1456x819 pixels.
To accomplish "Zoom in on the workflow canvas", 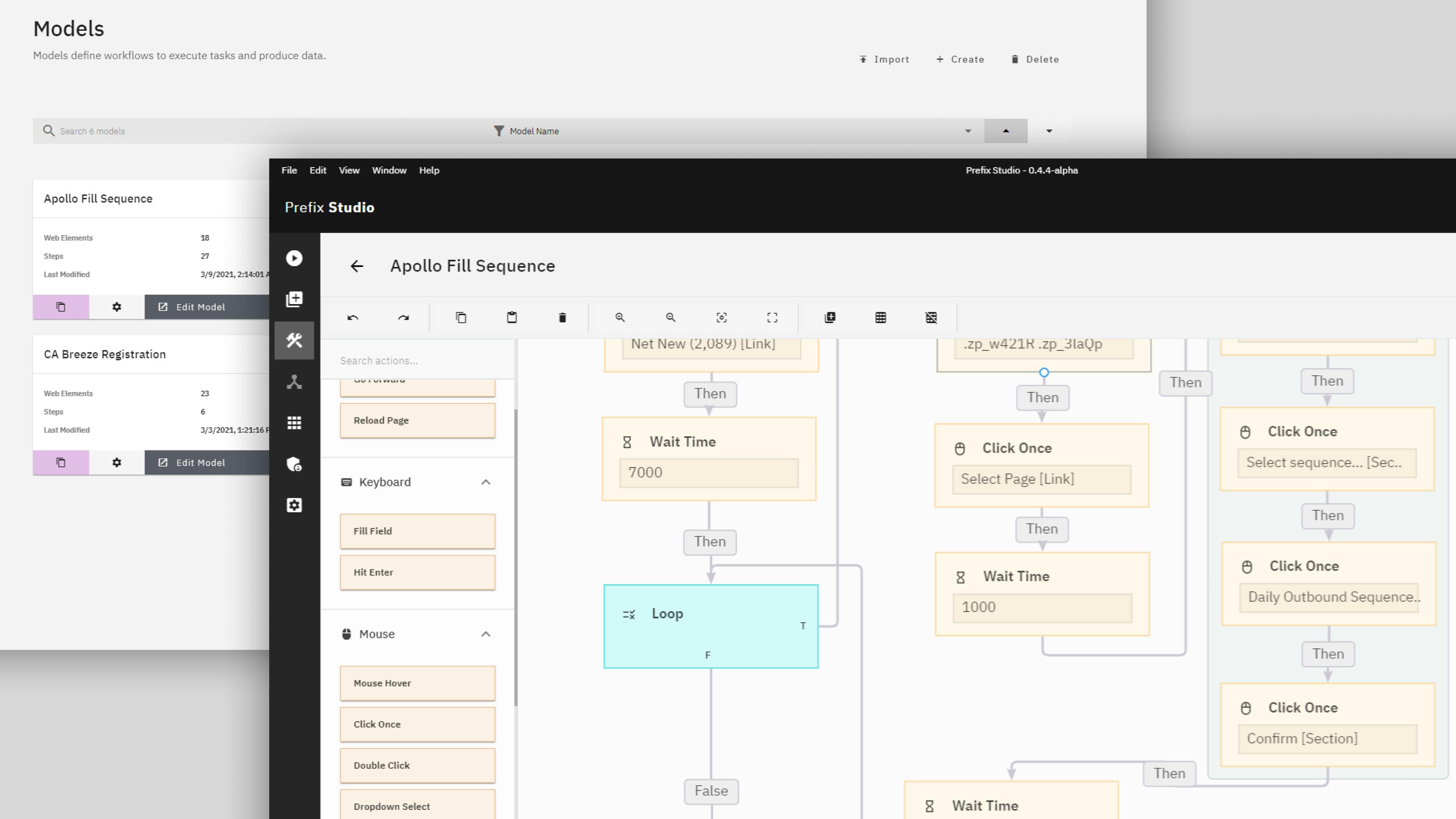I will click(620, 318).
